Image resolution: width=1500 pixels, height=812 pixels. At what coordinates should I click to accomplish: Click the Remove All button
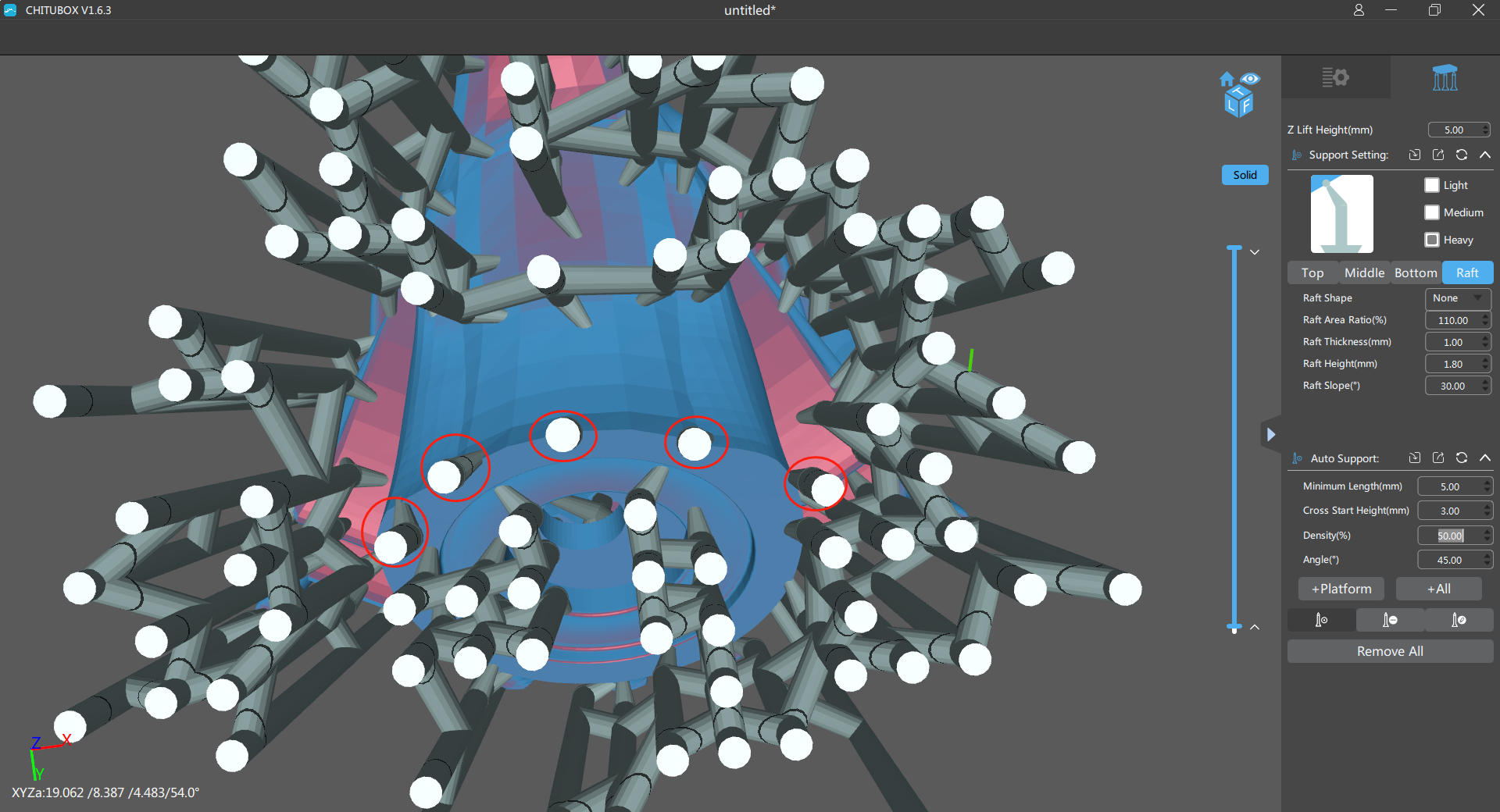click(1390, 651)
